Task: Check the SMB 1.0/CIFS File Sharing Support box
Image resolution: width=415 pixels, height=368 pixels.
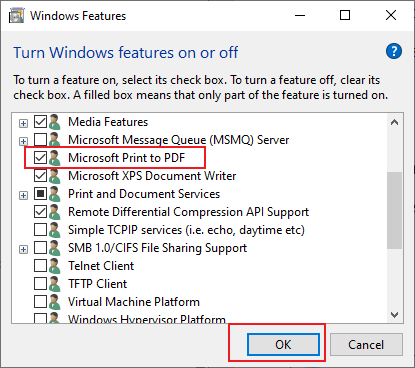Action: pos(40,248)
